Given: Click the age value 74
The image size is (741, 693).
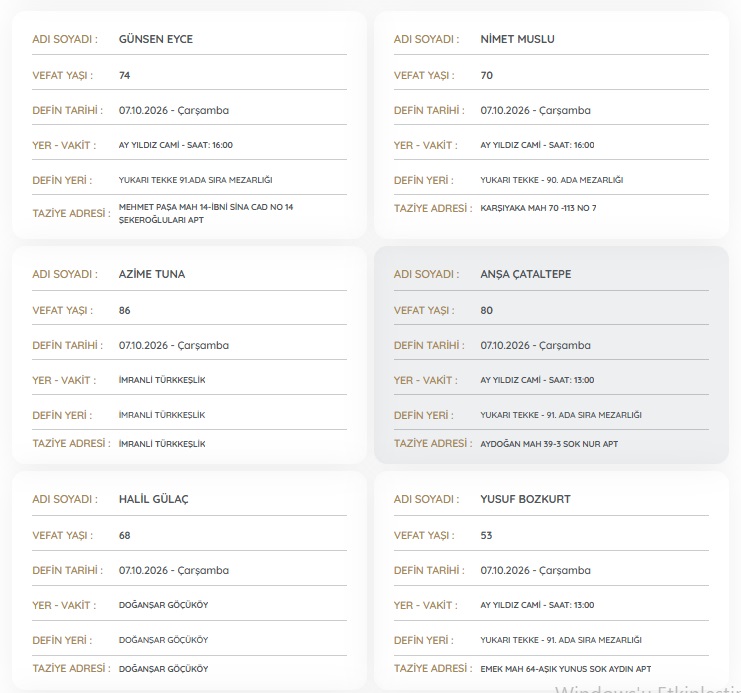Looking at the screenshot, I should point(124,76).
